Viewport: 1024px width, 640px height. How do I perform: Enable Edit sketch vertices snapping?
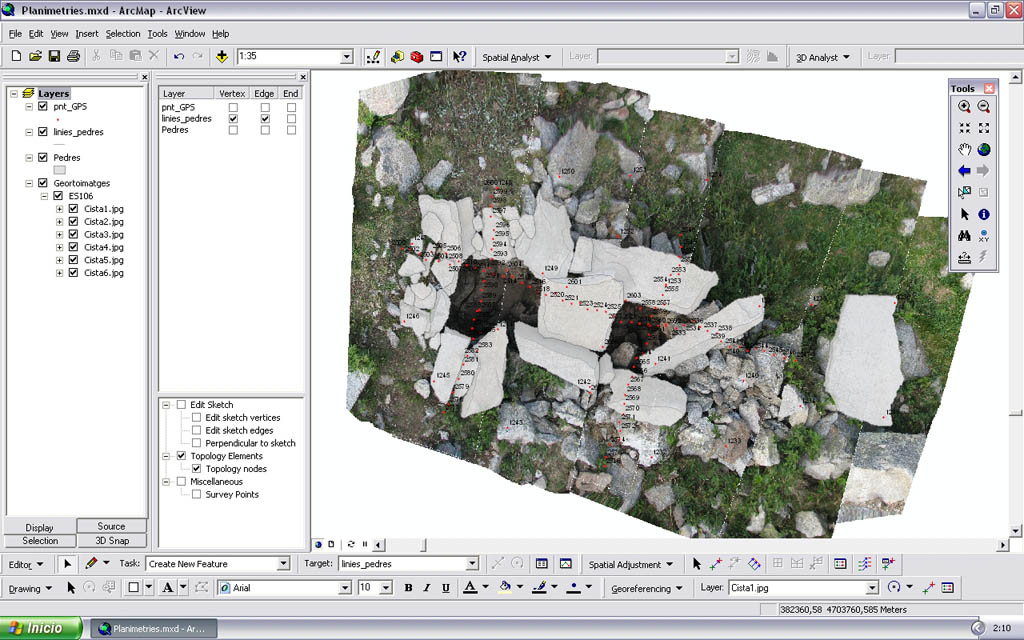[197, 418]
